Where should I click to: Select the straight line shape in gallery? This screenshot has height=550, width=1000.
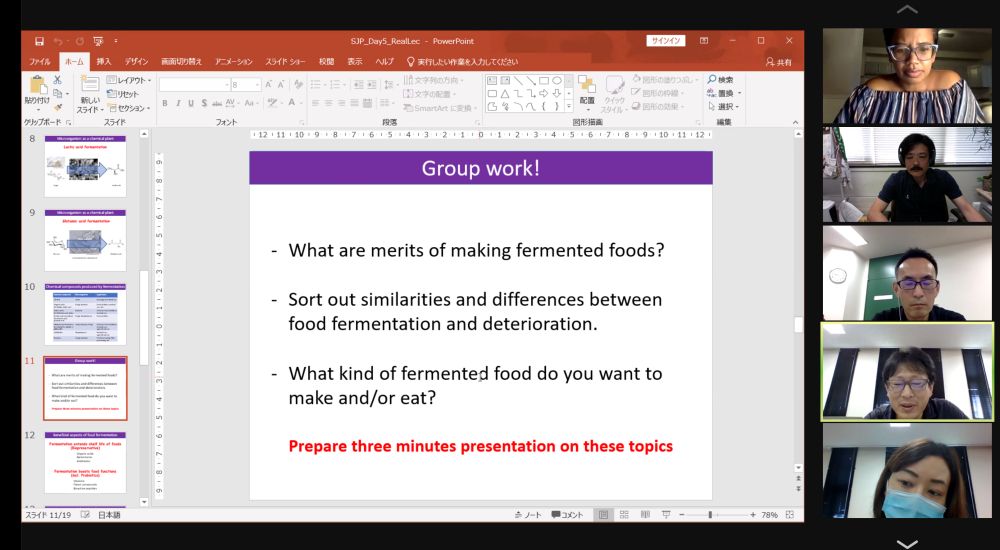pos(518,80)
